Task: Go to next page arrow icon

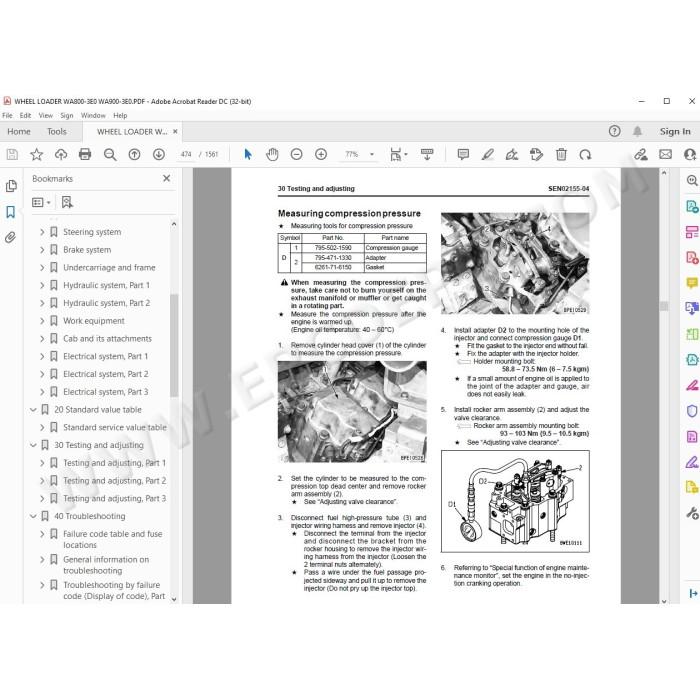Action: coord(158,154)
